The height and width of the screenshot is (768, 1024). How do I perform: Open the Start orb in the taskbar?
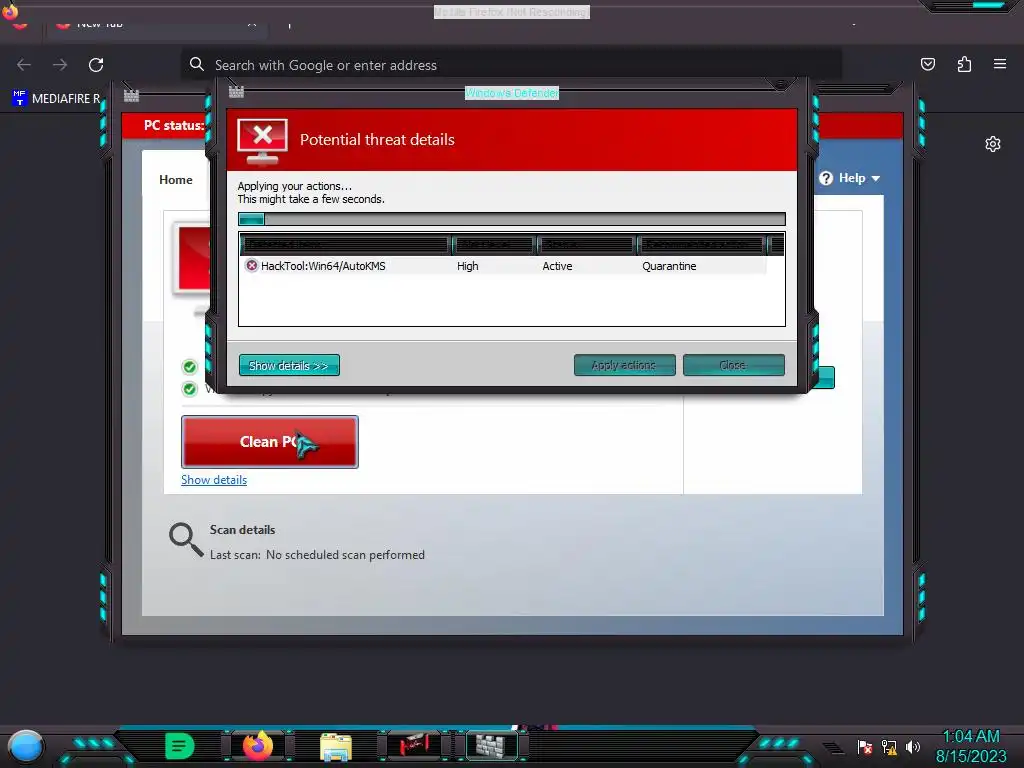point(25,746)
